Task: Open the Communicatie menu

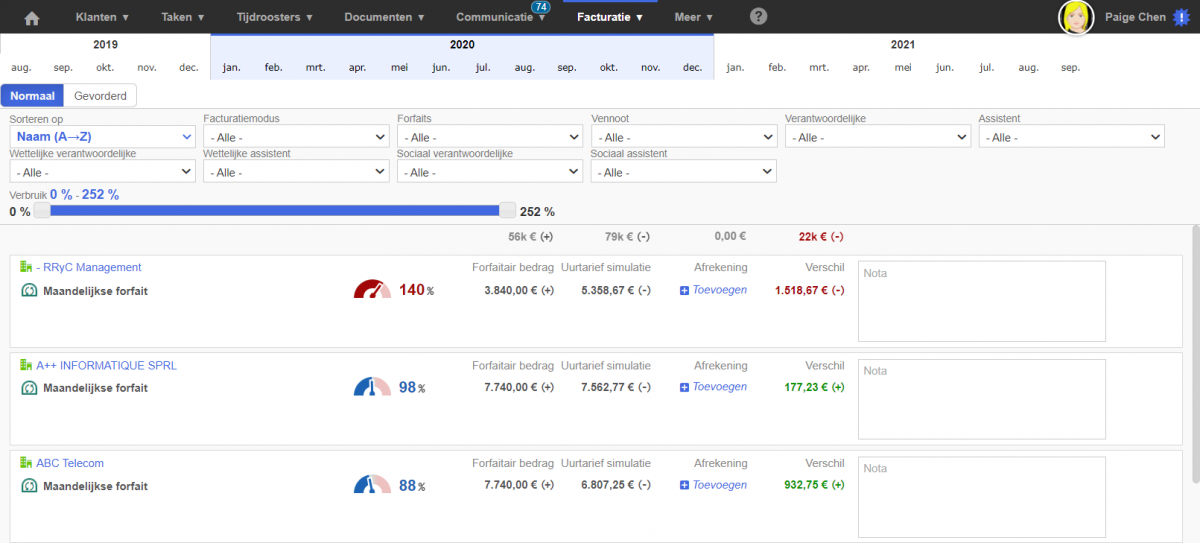Action: click(500, 17)
